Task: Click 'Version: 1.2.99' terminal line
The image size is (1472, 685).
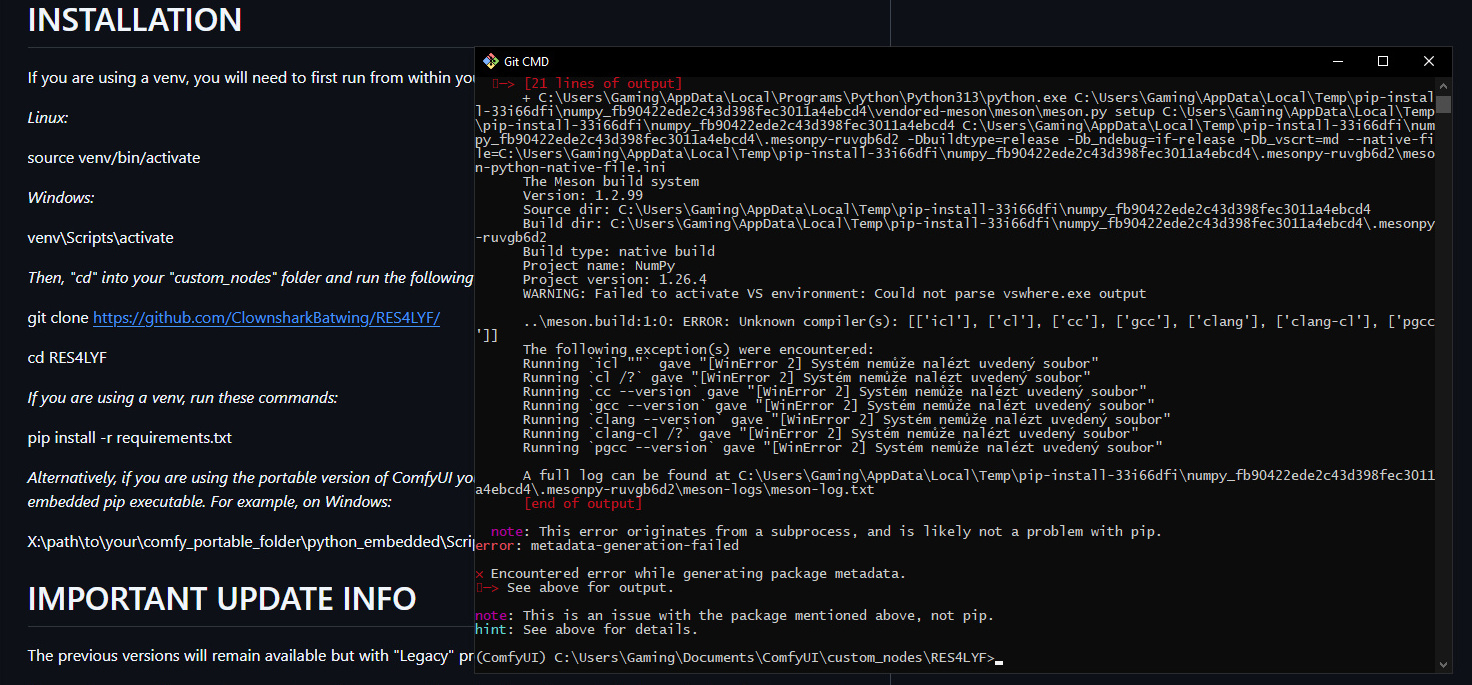Action: 583,196
